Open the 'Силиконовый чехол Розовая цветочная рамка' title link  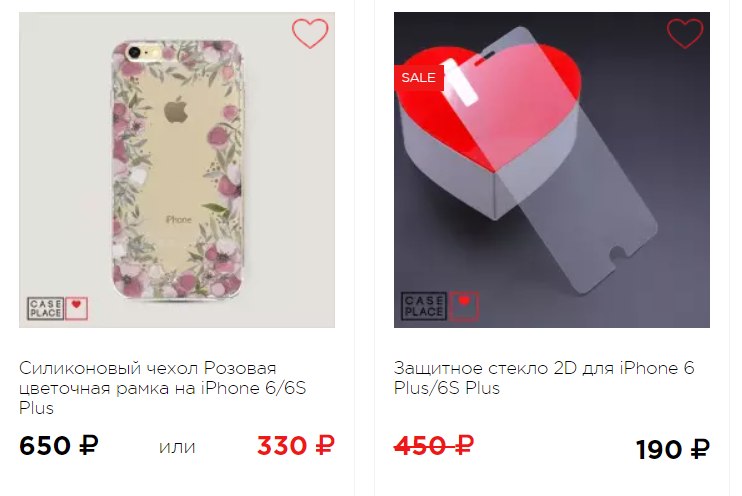[163, 388]
